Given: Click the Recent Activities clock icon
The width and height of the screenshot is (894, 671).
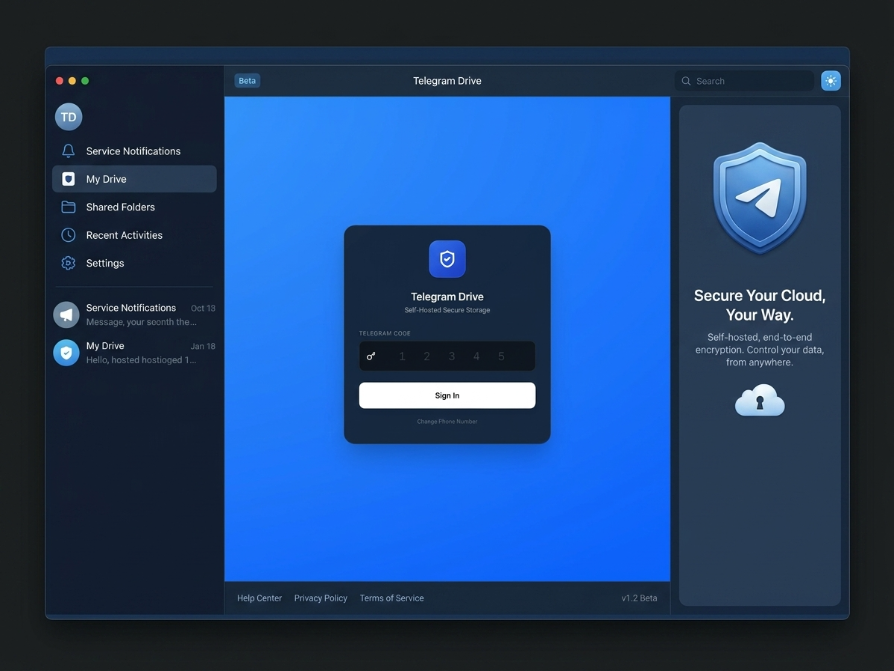Looking at the screenshot, I should pyautogui.click(x=68, y=235).
